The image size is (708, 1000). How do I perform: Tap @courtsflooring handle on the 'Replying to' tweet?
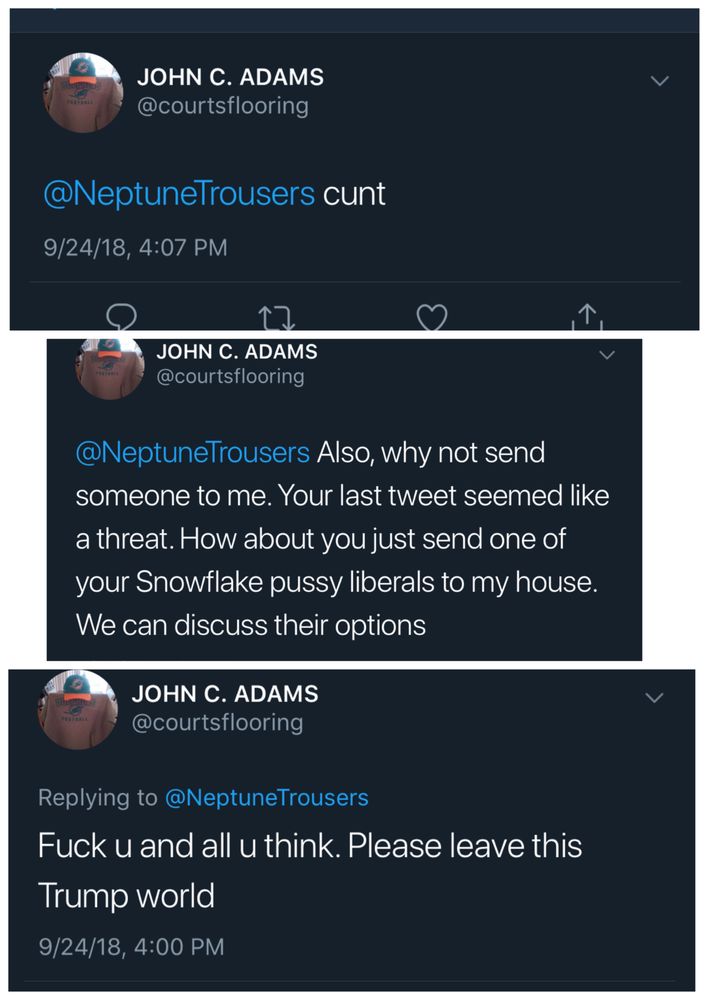217,722
